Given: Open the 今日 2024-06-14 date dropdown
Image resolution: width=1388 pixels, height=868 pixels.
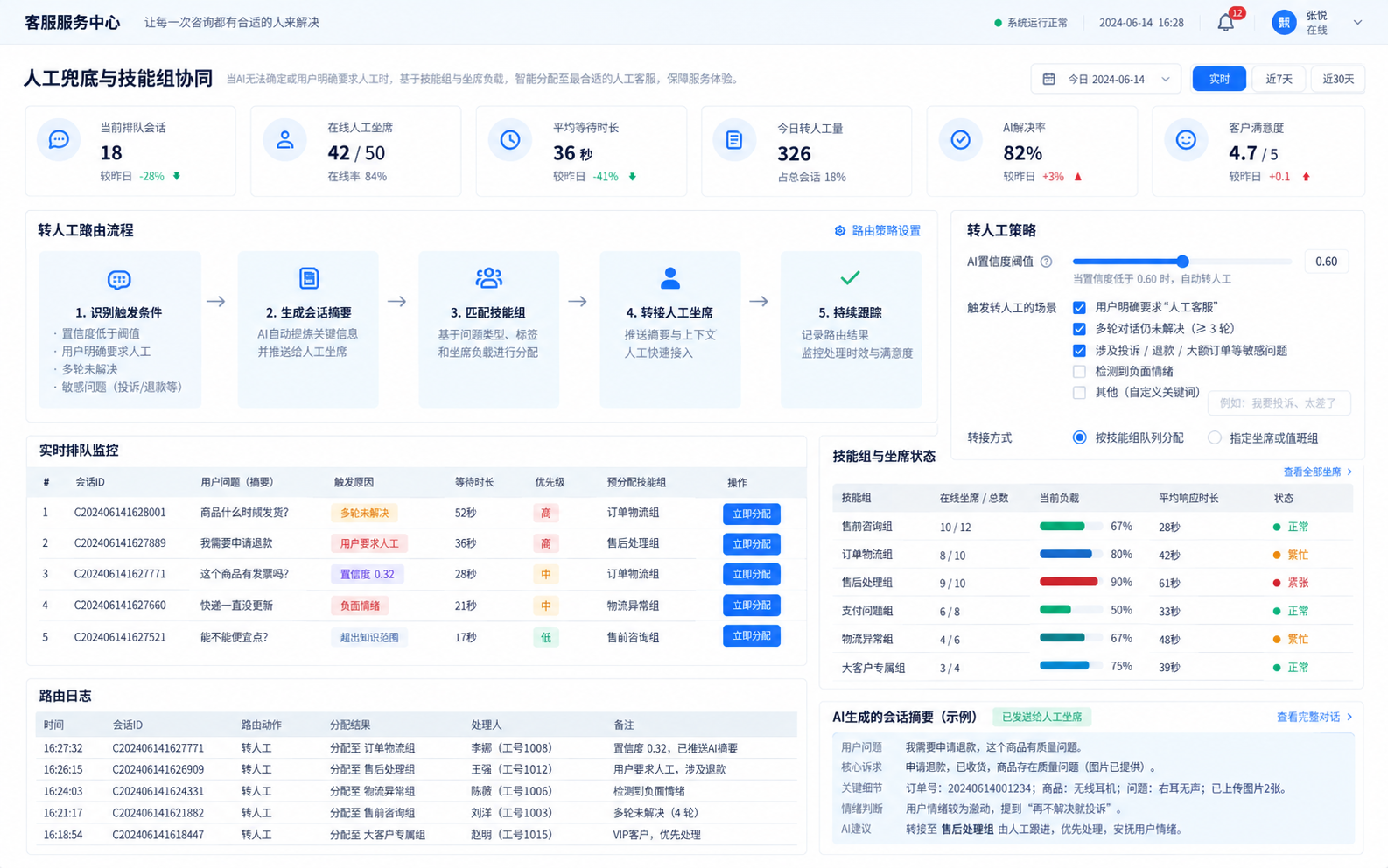Looking at the screenshot, I should tap(1106, 79).
